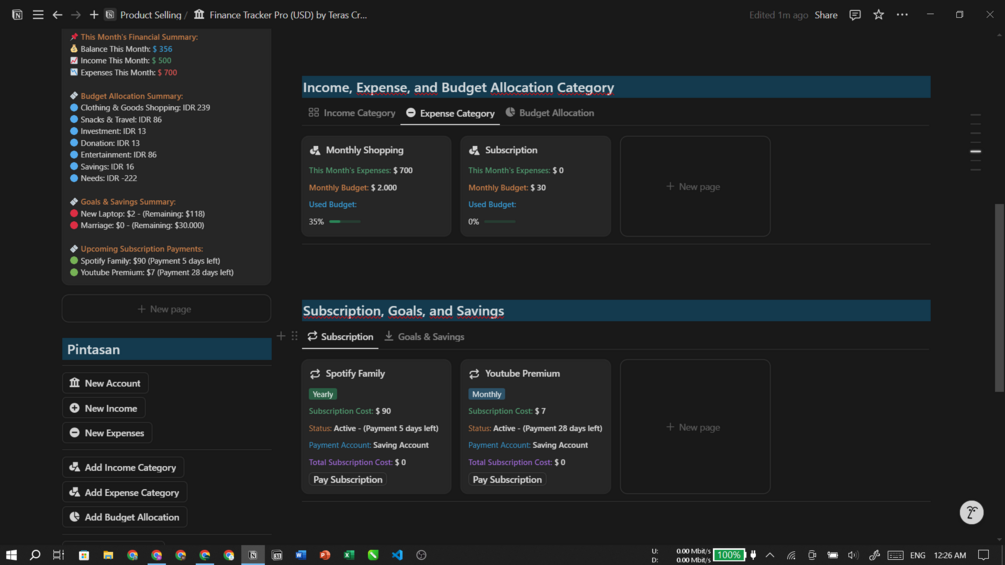
Task: Add block with plus icon beside Subscription
Action: point(281,336)
